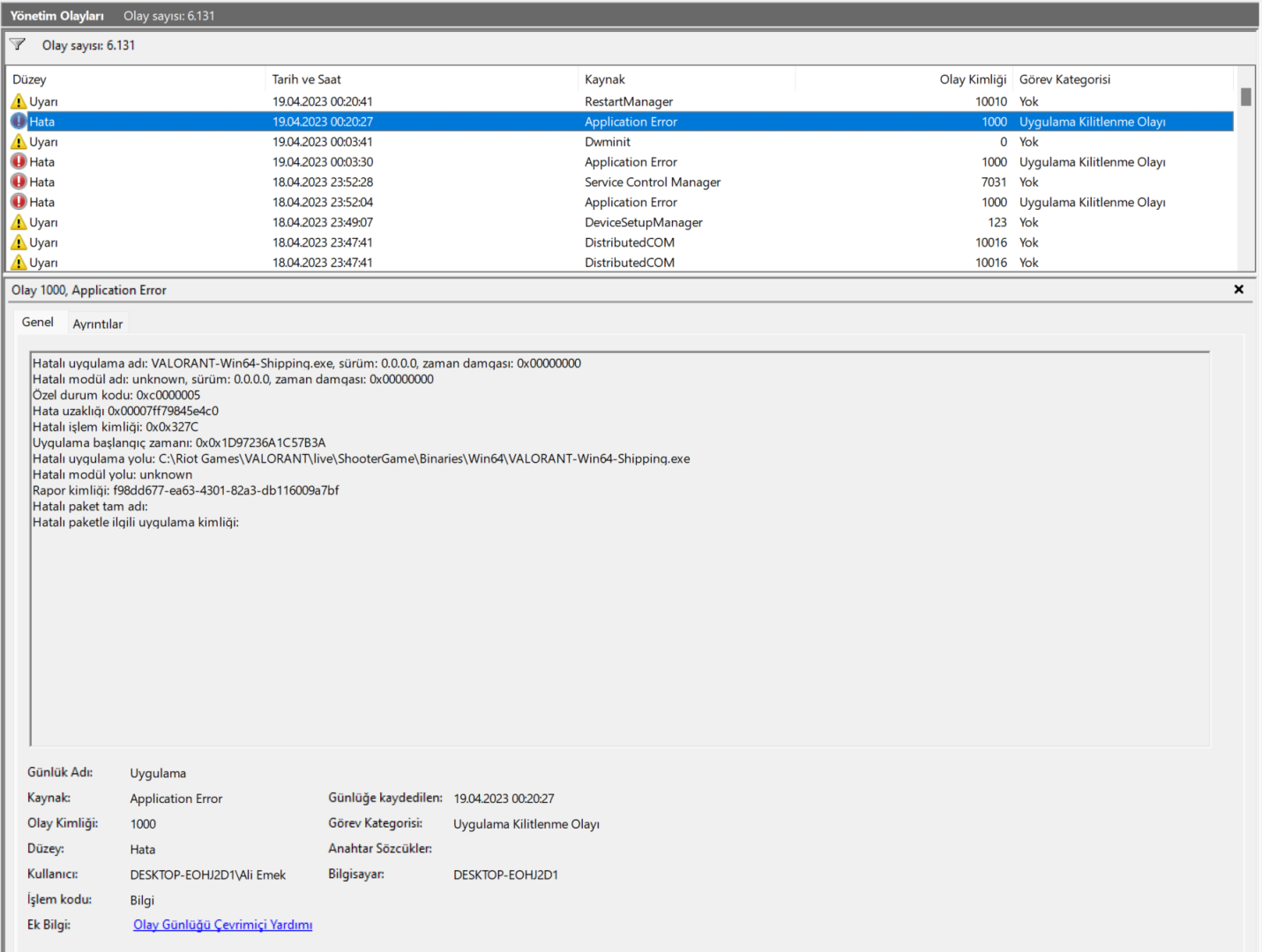Click warning icon of RestartManager event

tap(19, 101)
